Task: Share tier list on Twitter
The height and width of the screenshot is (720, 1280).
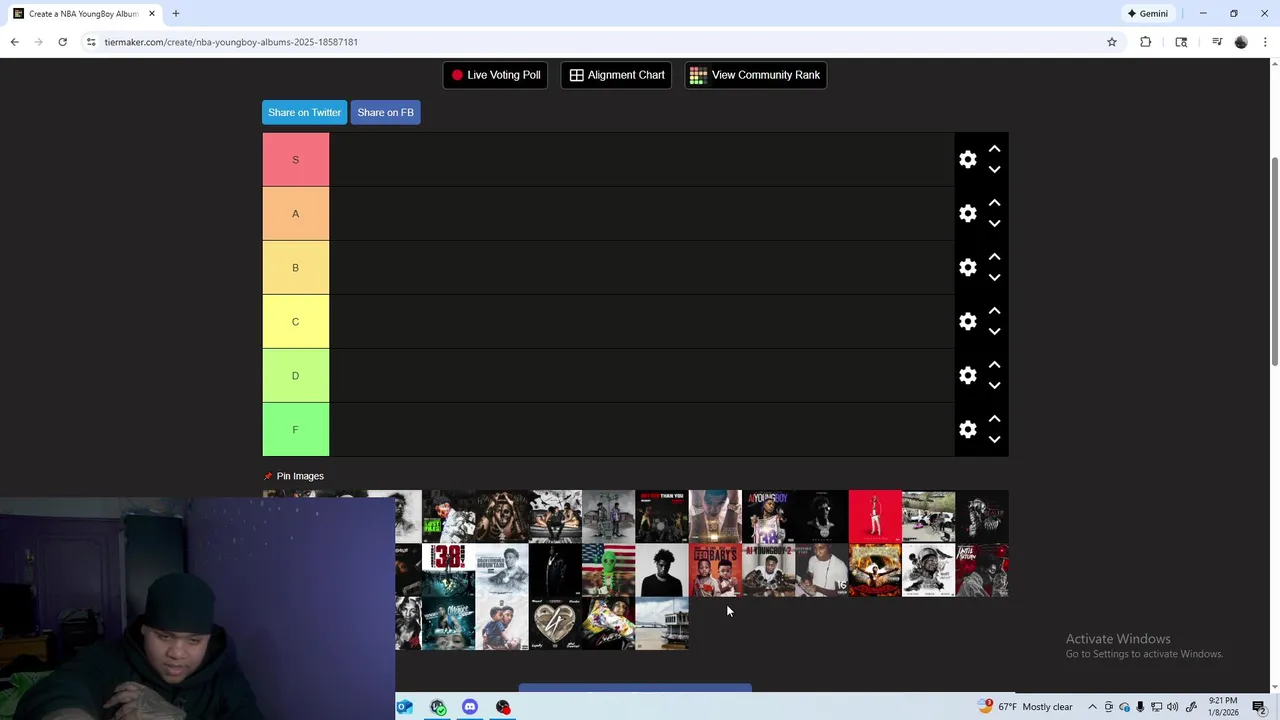Action: [304, 112]
